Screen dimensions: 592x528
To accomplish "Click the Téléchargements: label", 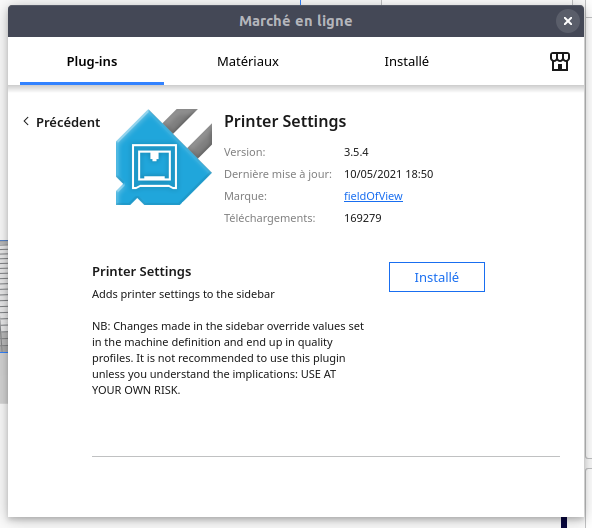I will click(269, 218).
